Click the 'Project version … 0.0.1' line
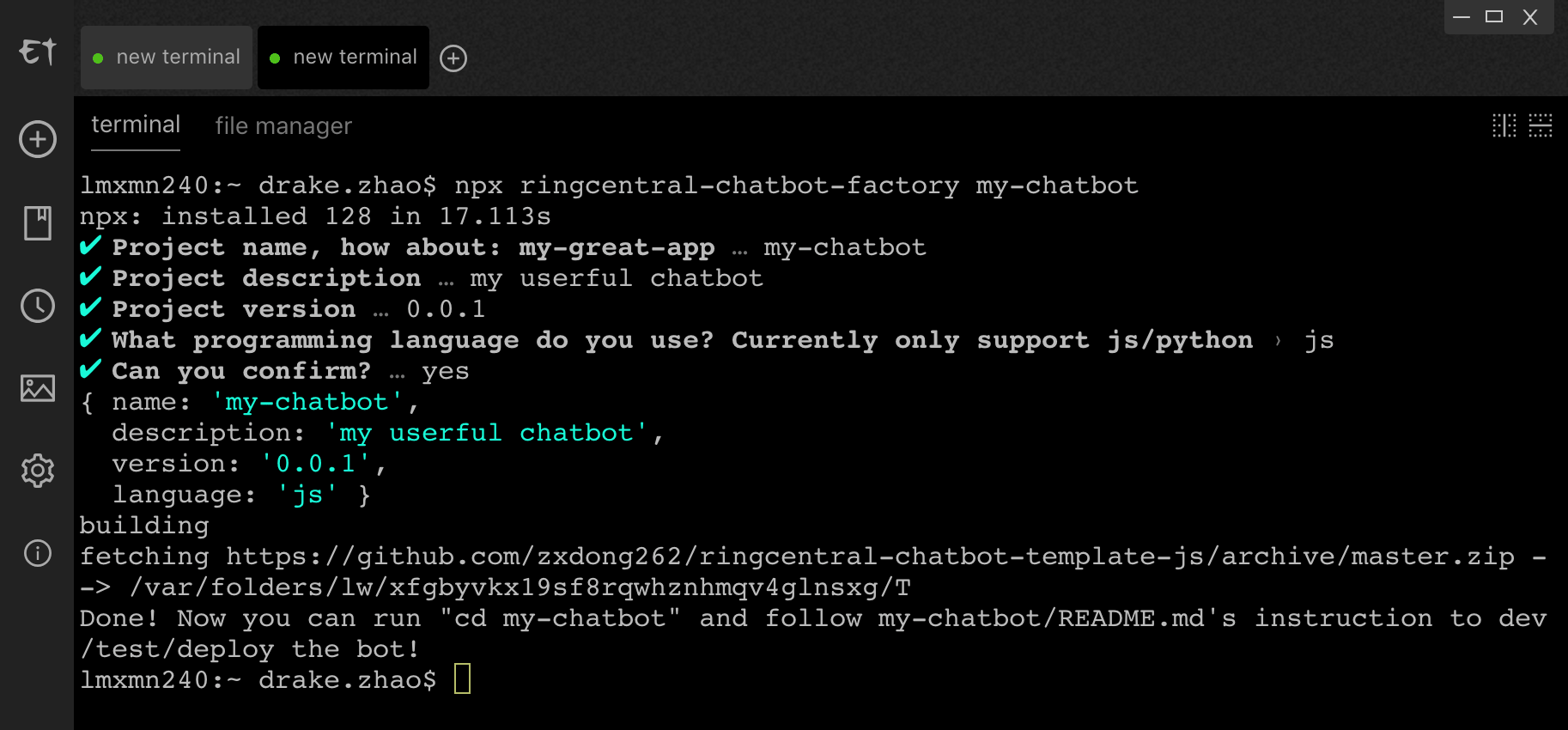Screen dimensions: 1568x730 click(283, 309)
